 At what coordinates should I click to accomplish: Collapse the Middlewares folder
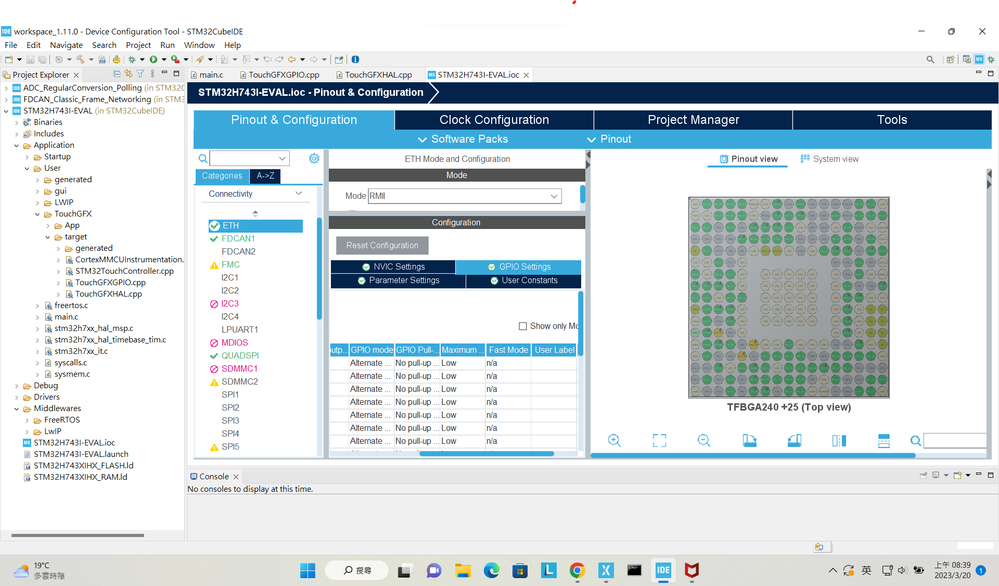[x=17, y=409]
